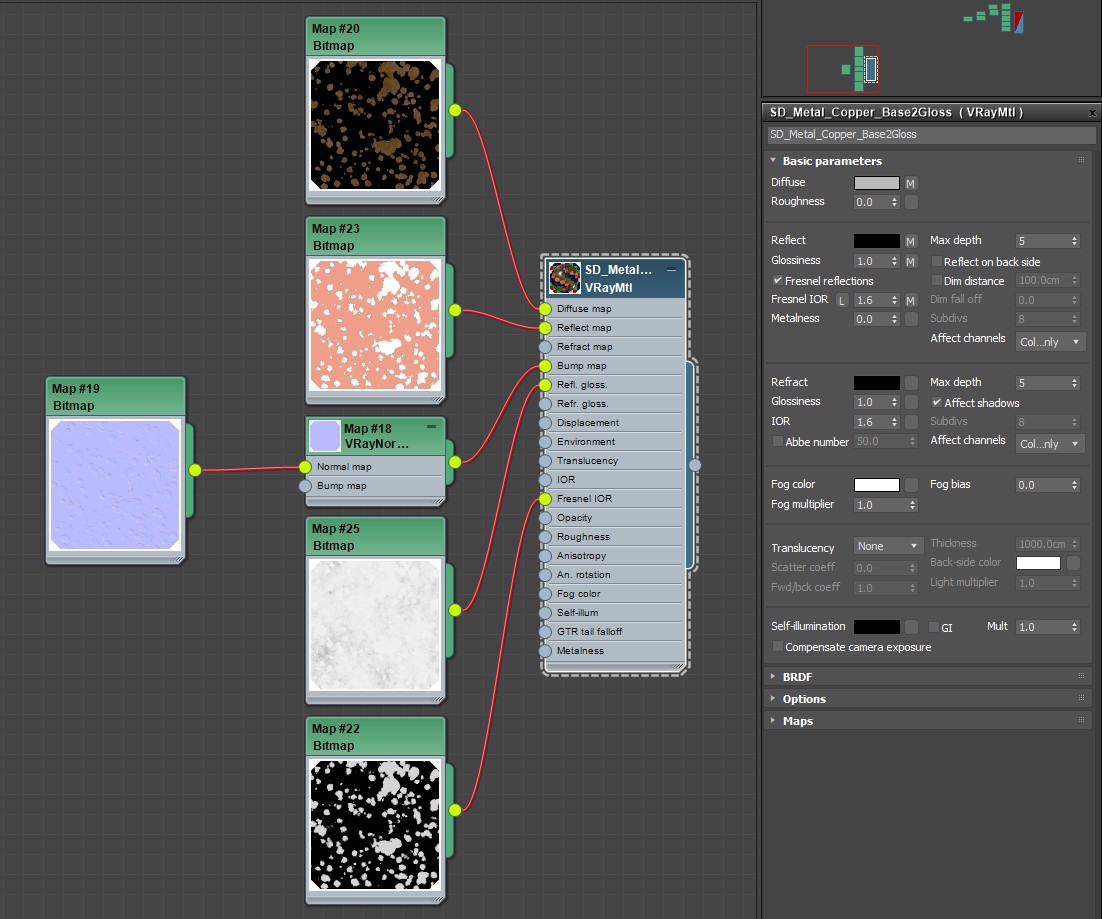This screenshot has width=1102, height=919.
Task: Click the Fog color map slot button
Action: pos(912,485)
